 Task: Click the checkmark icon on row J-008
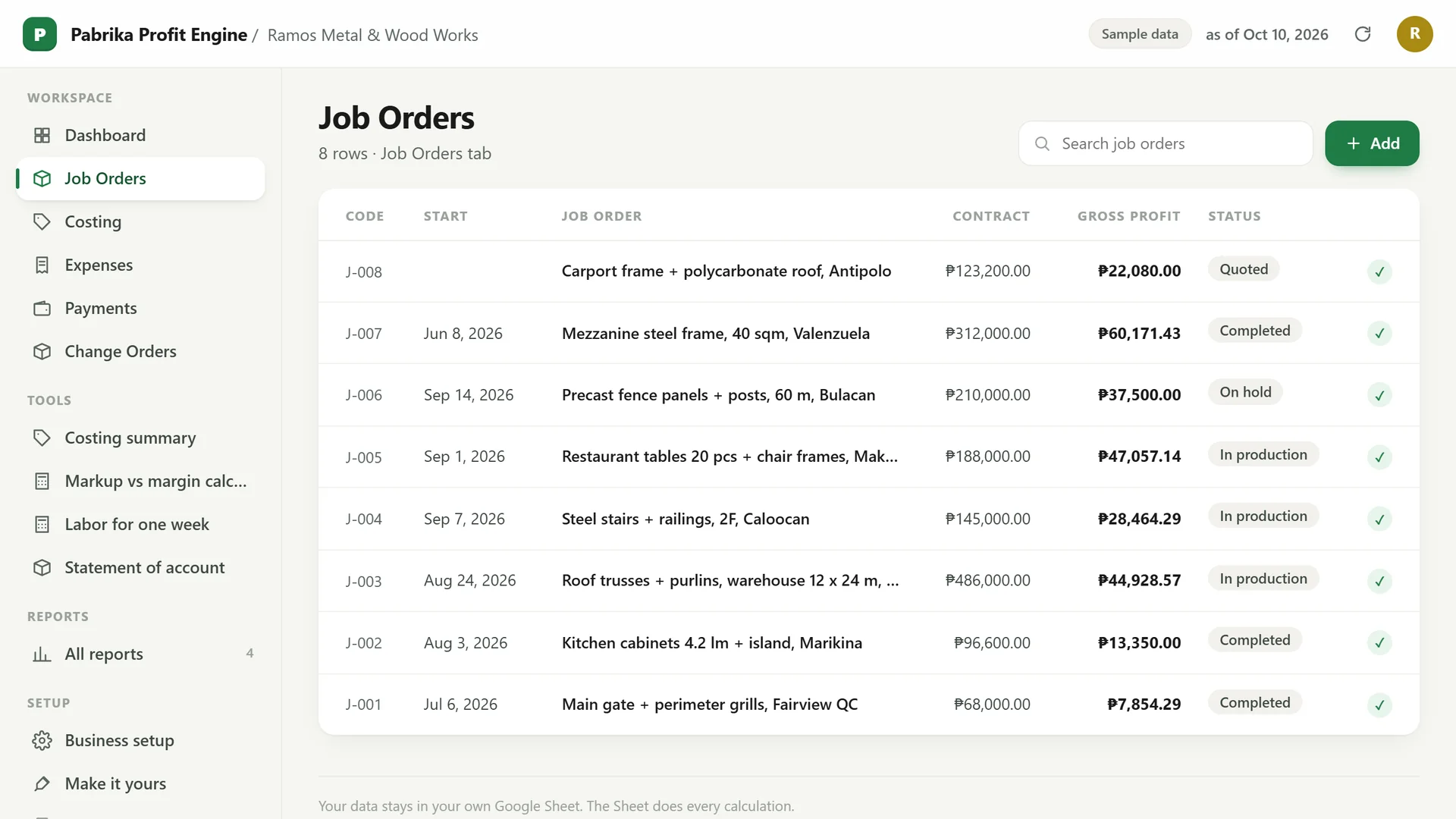point(1379,271)
